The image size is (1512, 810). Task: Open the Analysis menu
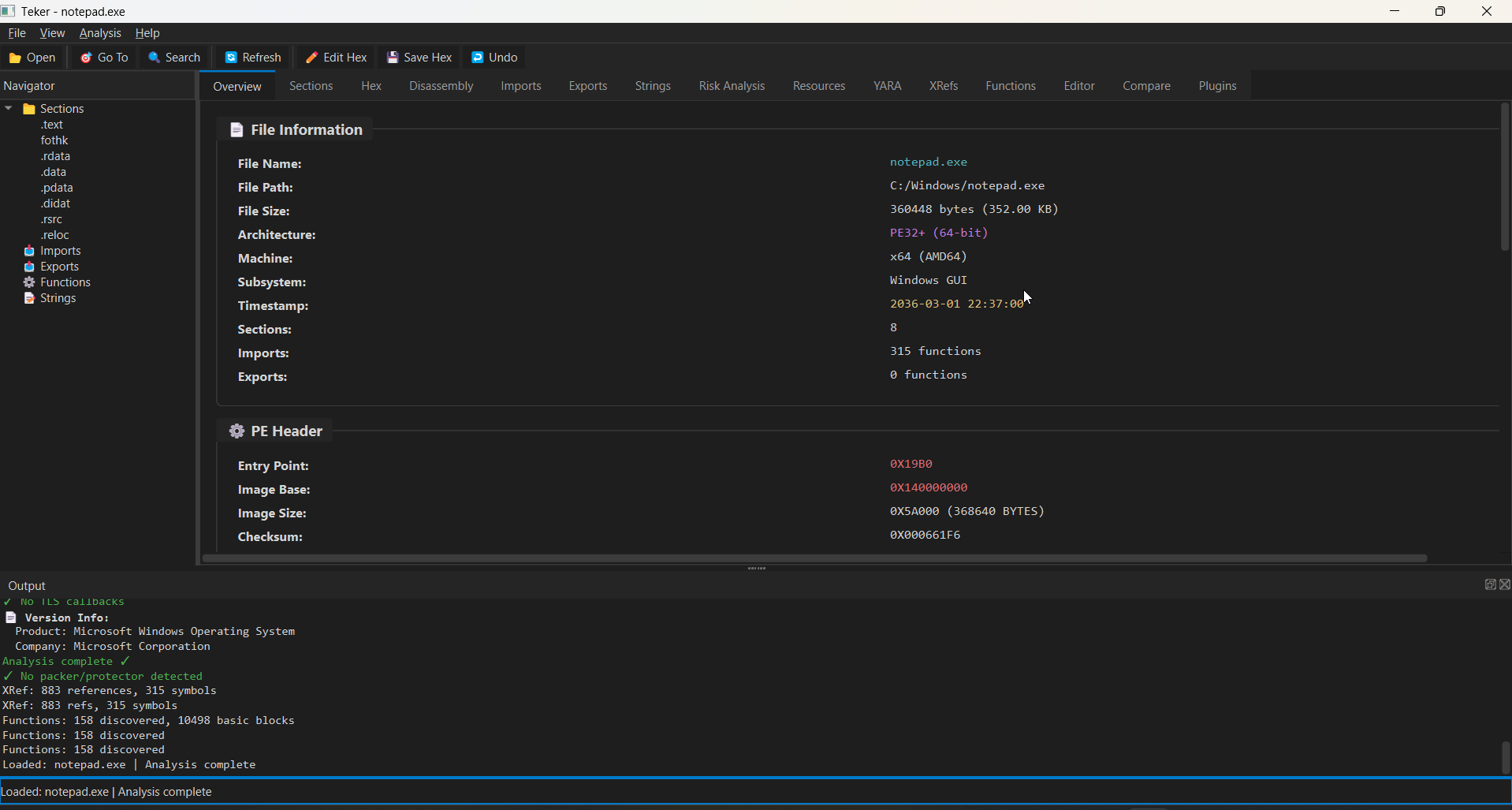click(x=100, y=33)
